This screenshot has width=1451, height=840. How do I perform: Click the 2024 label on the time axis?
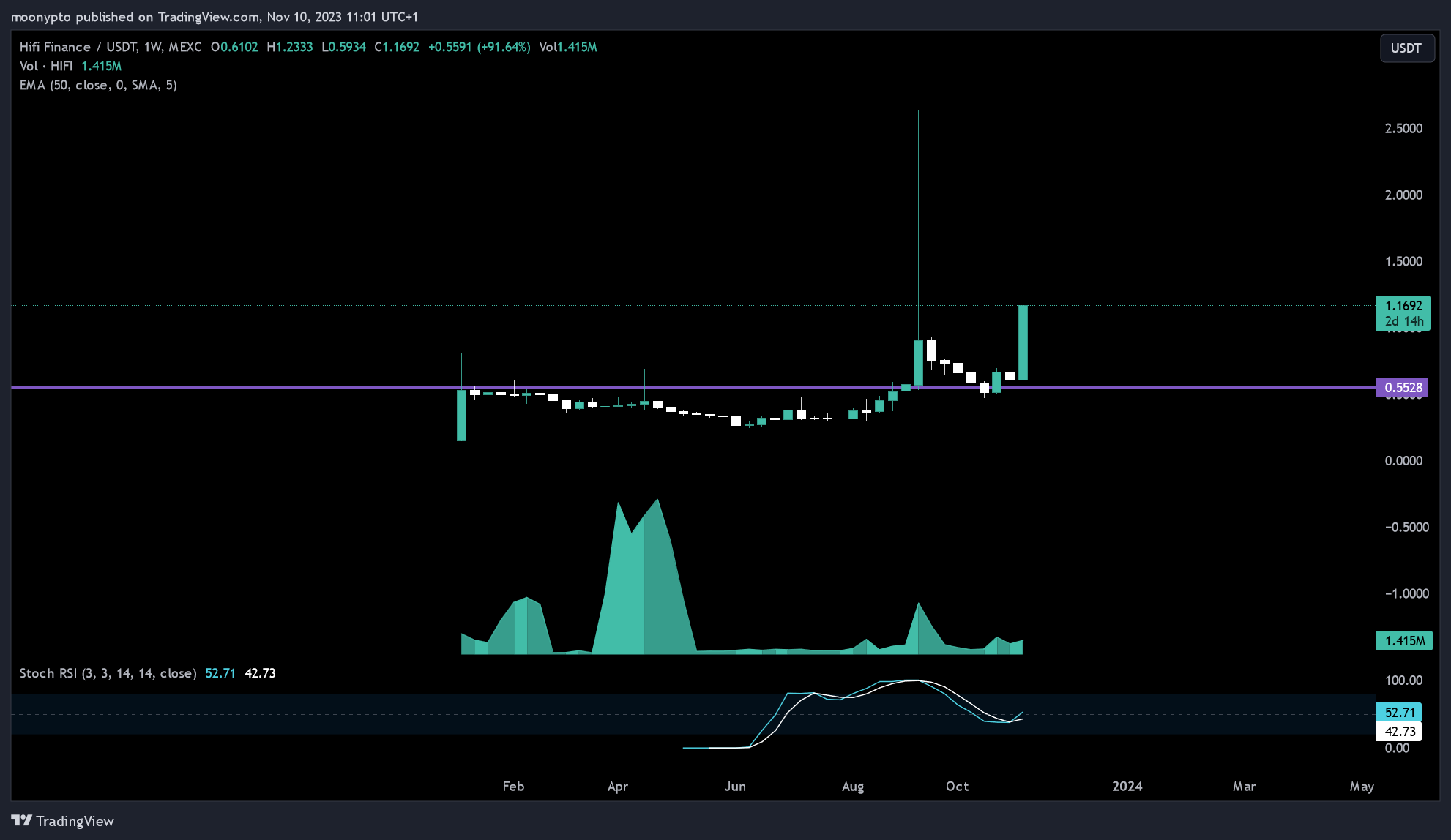[1127, 786]
